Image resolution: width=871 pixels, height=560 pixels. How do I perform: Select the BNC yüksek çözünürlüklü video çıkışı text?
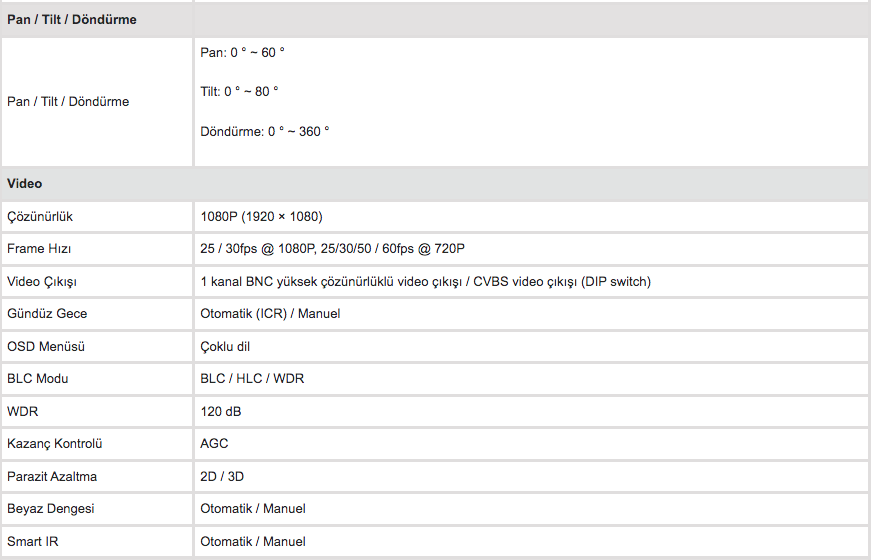(x=353, y=282)
